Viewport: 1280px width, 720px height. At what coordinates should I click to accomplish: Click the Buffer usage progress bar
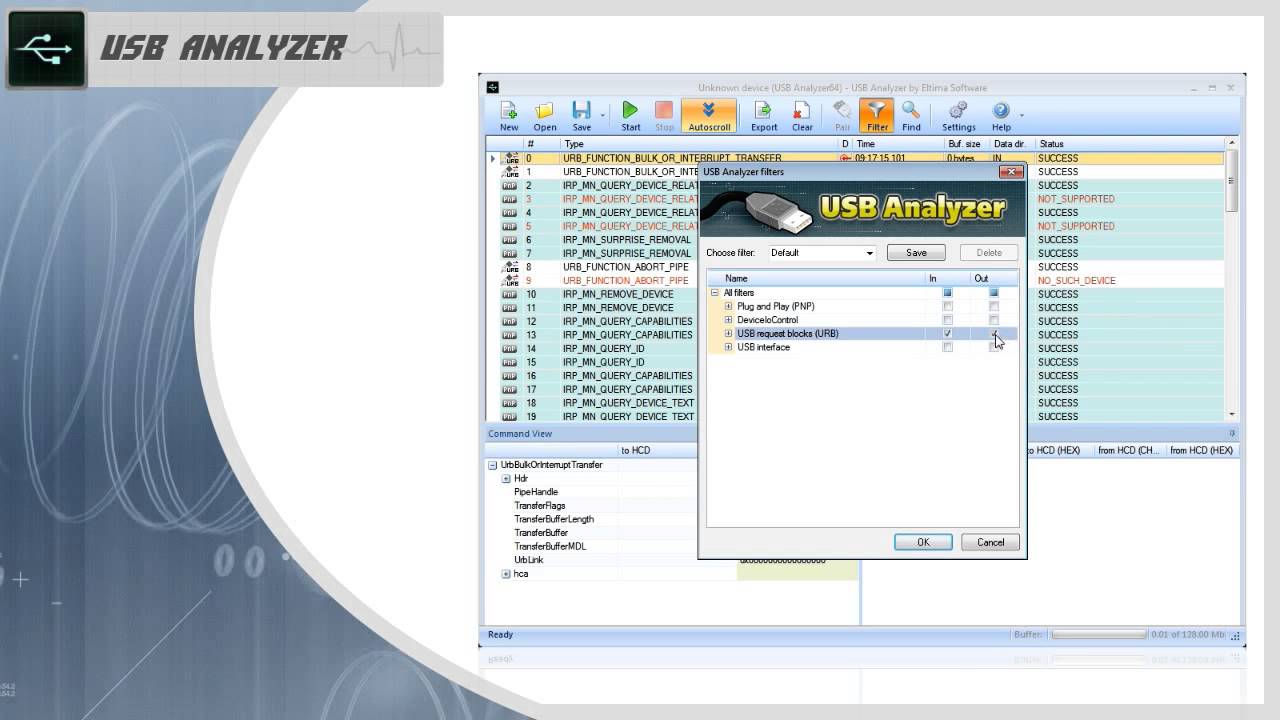click(x=1098, y=635)
